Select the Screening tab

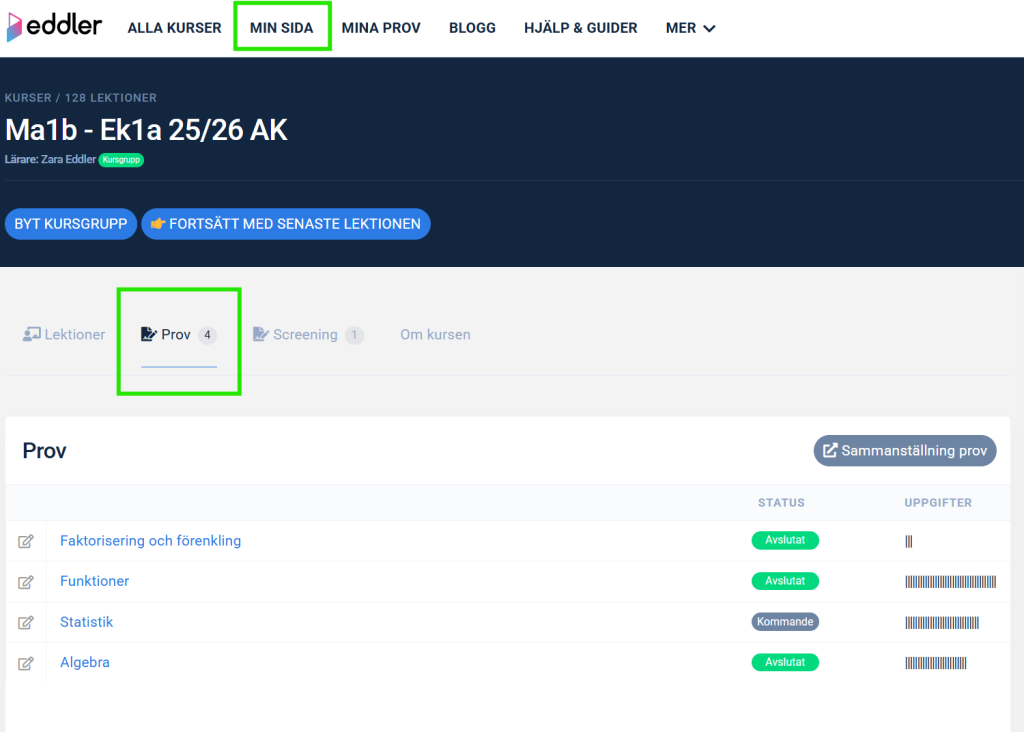[x=307, y=335]
